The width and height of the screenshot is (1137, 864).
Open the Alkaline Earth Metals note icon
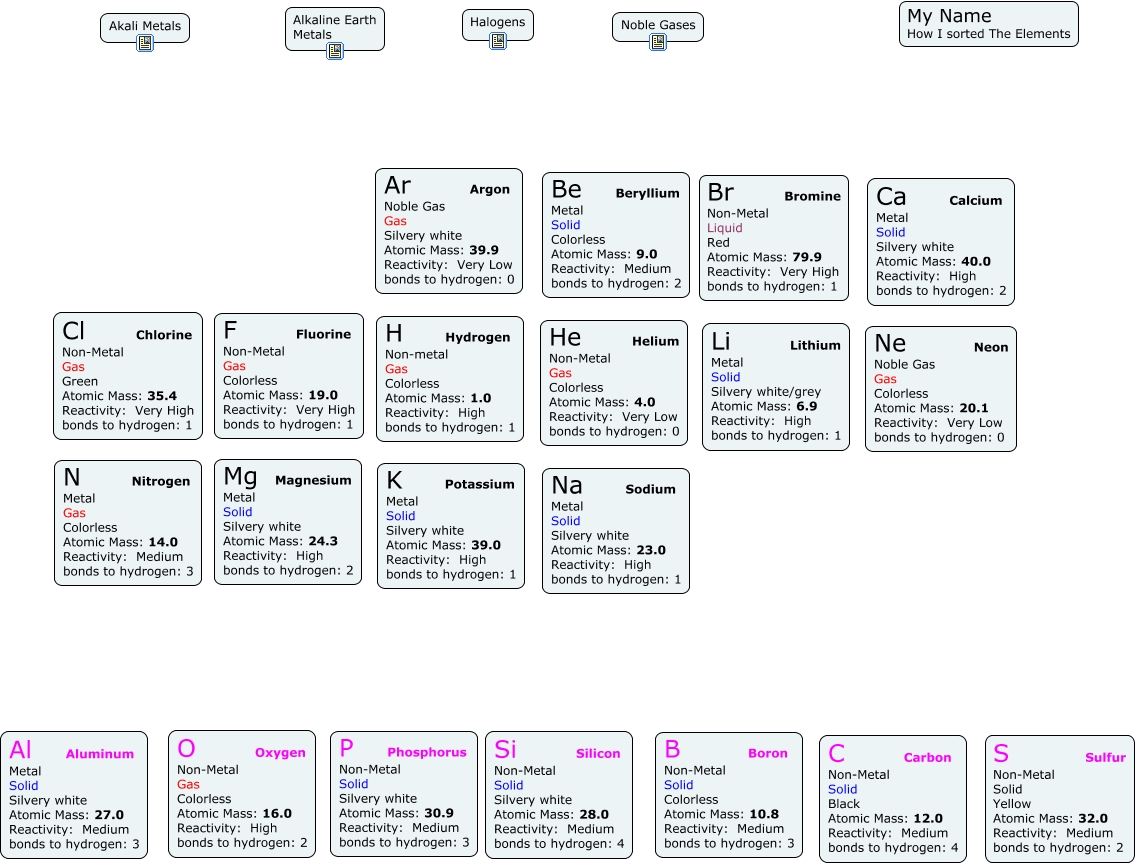tap(335, 50)
